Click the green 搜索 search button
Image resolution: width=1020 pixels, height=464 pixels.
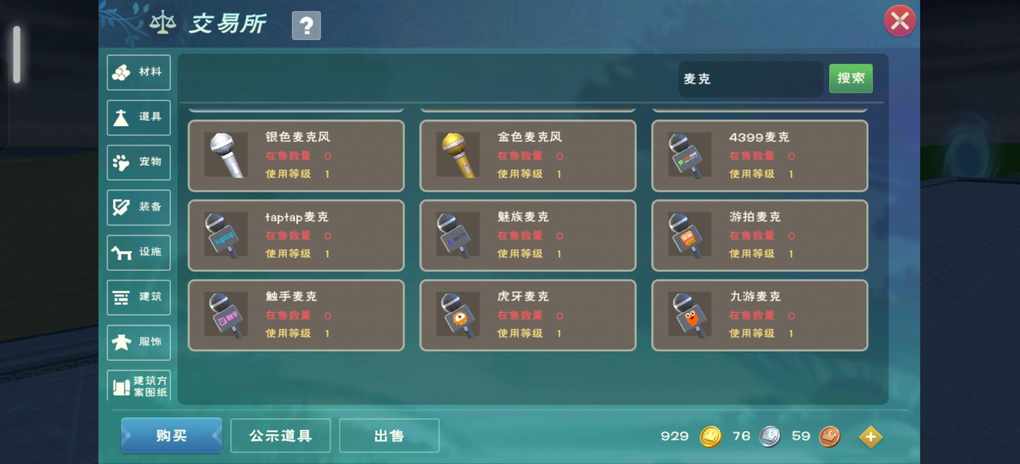coord(850,79)
